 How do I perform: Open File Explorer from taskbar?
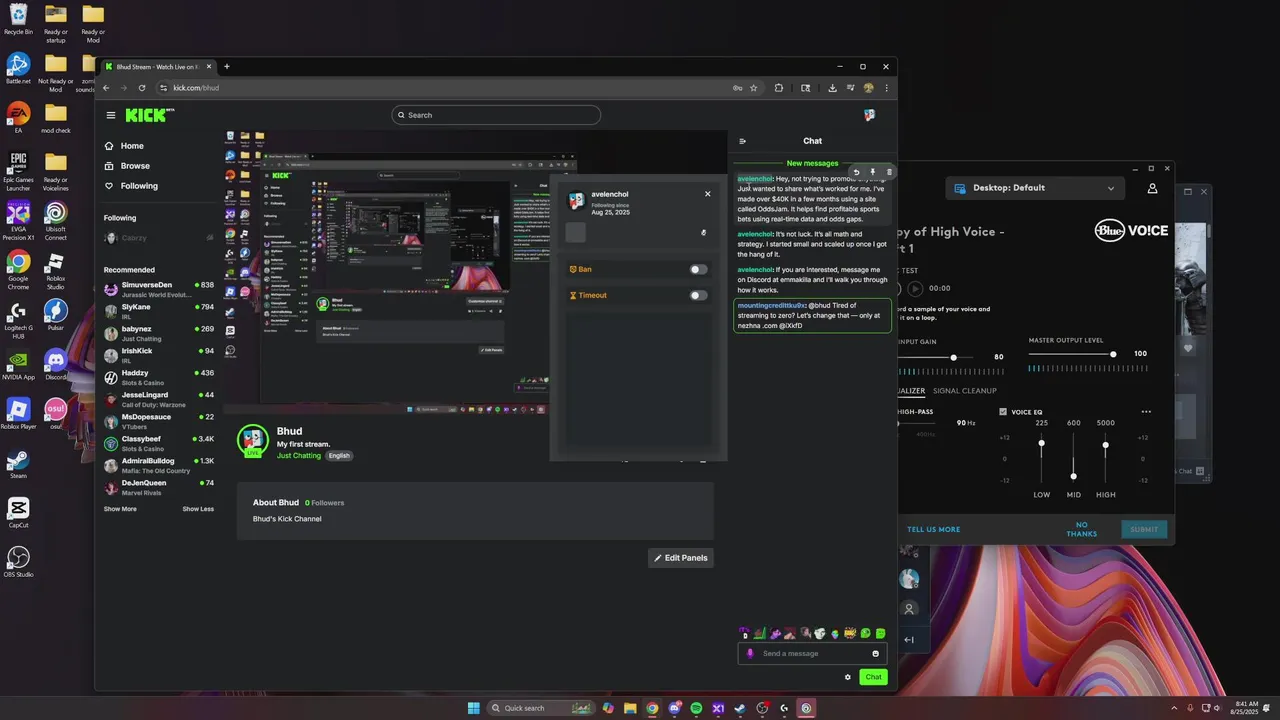tap(630, 708)
